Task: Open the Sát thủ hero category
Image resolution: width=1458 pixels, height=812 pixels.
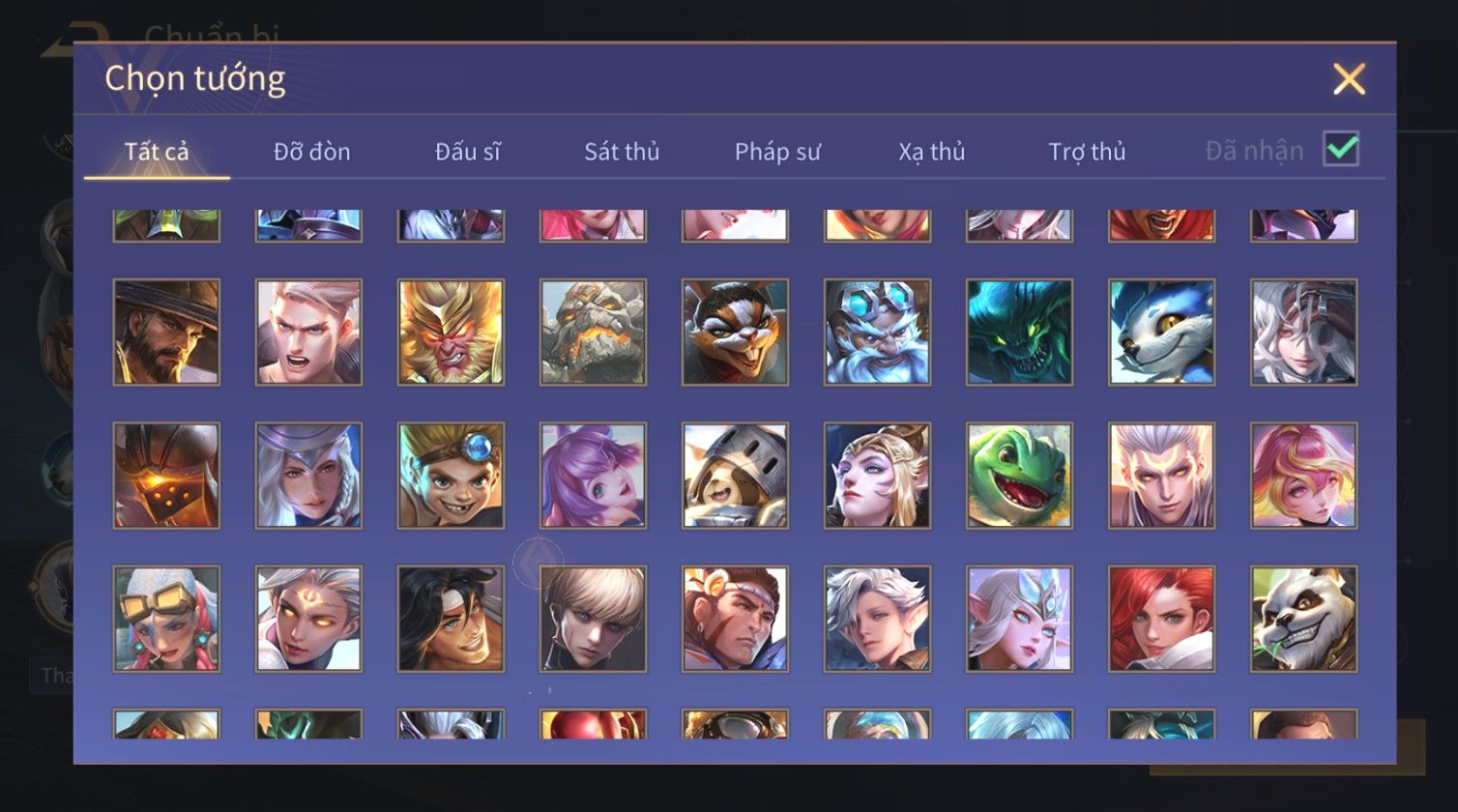Action: pyautogui.click(x=622, y=152)
